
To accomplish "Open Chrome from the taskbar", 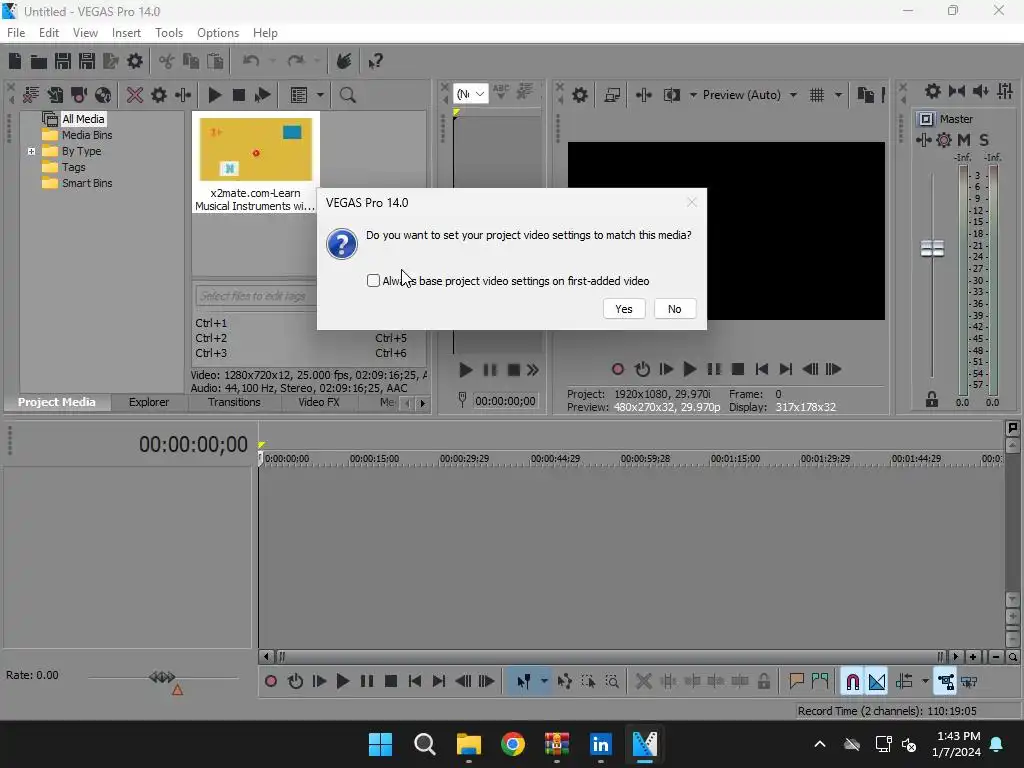I will pos(513,744).
